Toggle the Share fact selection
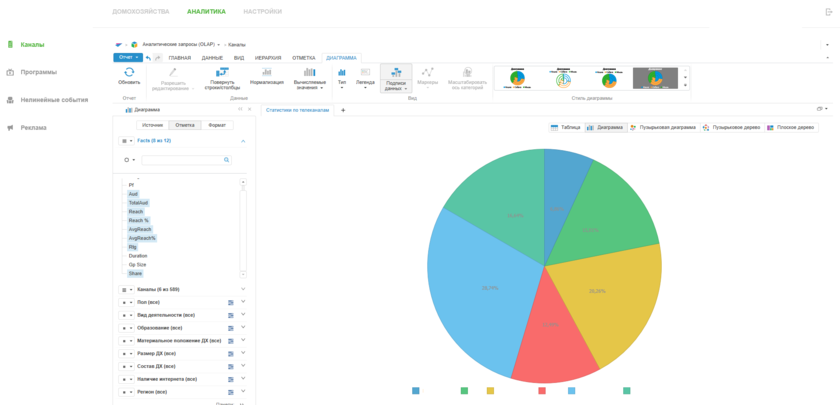This screenshot has height=405, width=840. click(x=135, y=273)
